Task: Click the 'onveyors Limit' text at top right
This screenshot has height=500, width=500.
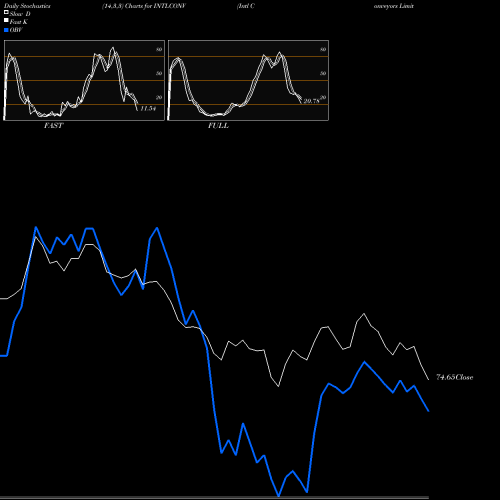Action: (394, 6)
